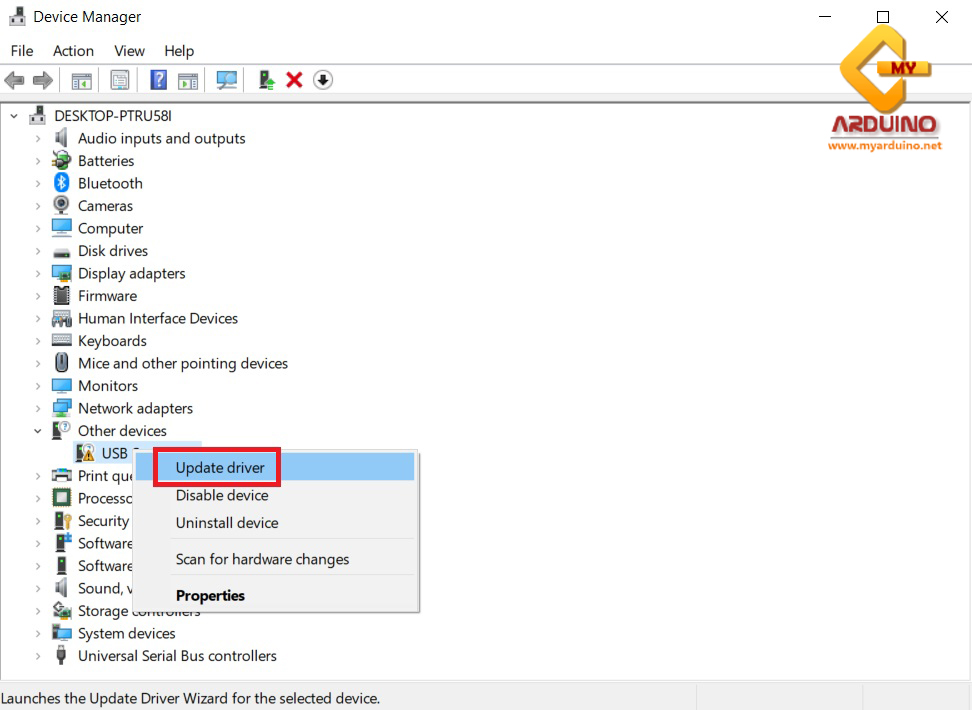Select Display adapters in device tree
The height and width of the screenshot is (710, 972).
click(x=131, y=273)
